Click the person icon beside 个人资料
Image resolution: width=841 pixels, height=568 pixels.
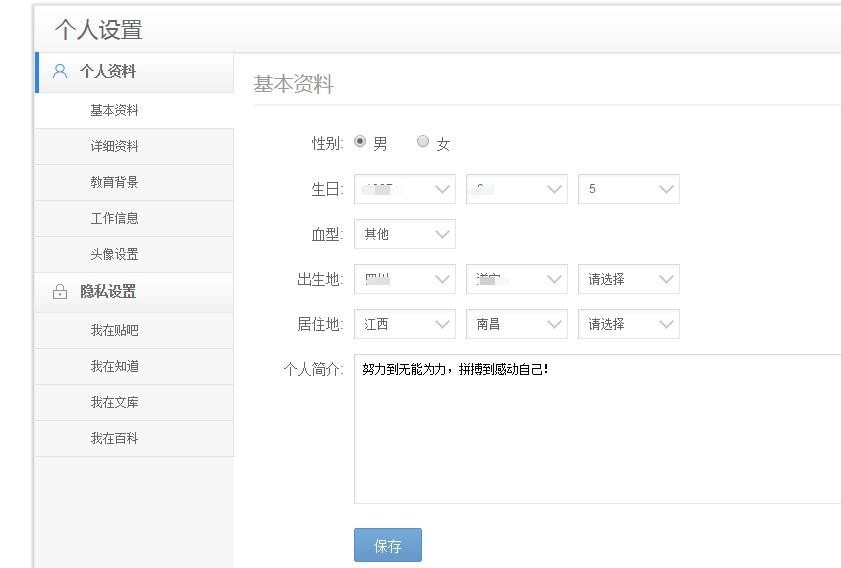[60, 71]
